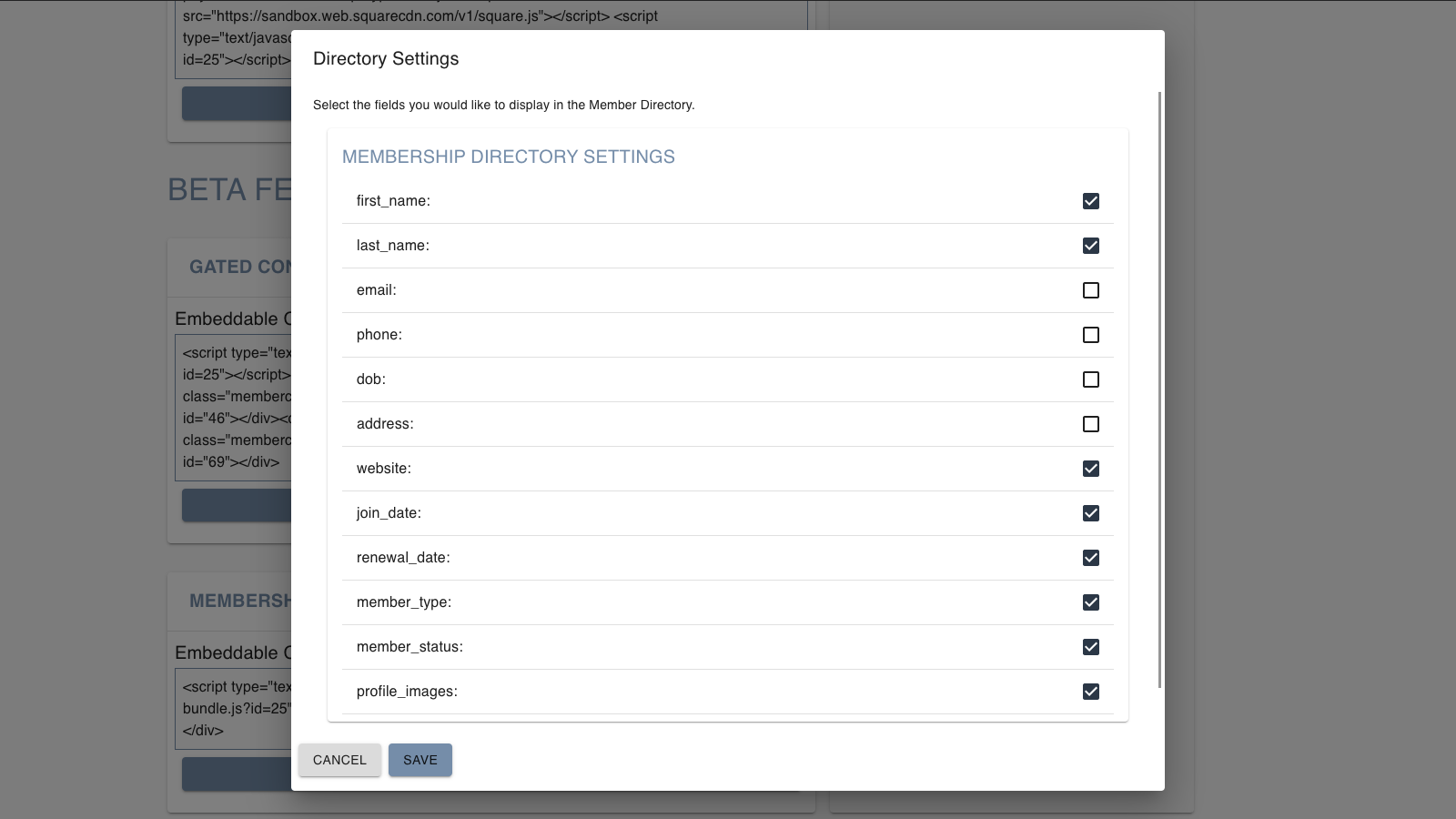This screenshot has height=819, width=1456.
Task: Click the Membership Directory Settings heading
Action: point(508,157)
